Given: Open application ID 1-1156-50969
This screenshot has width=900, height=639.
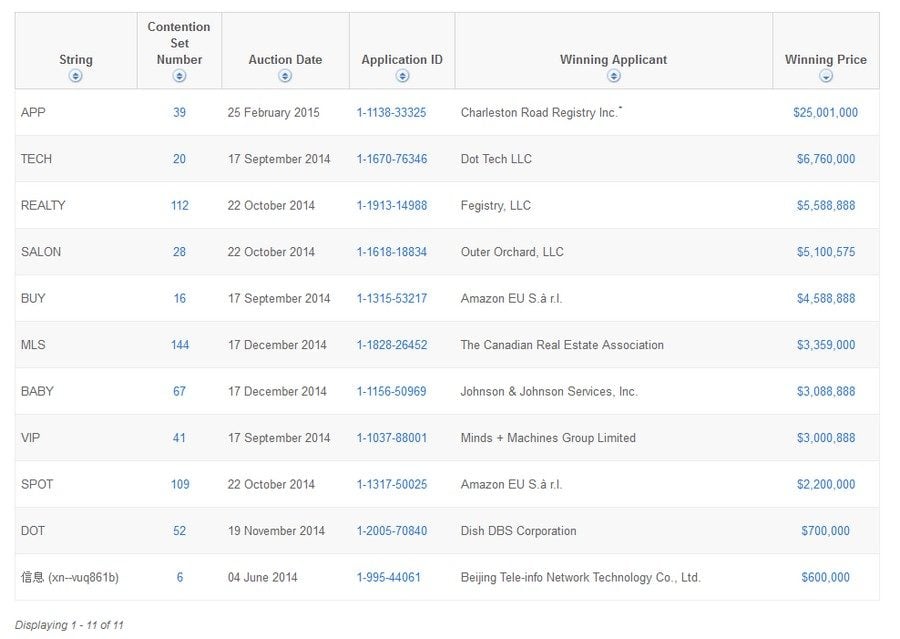Looking at the screenshot, I should 391,392.
